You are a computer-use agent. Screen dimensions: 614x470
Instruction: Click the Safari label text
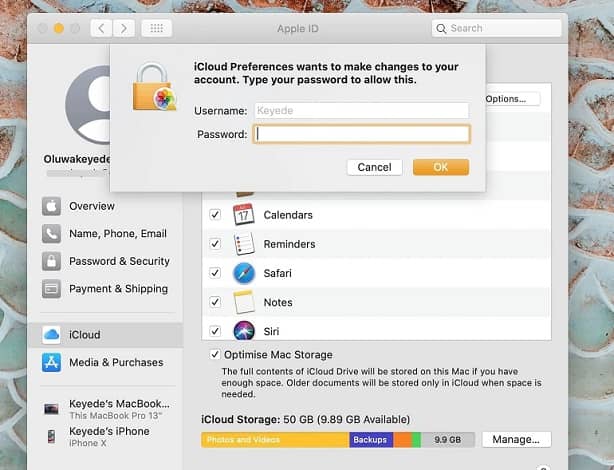[x=277, y=273]
